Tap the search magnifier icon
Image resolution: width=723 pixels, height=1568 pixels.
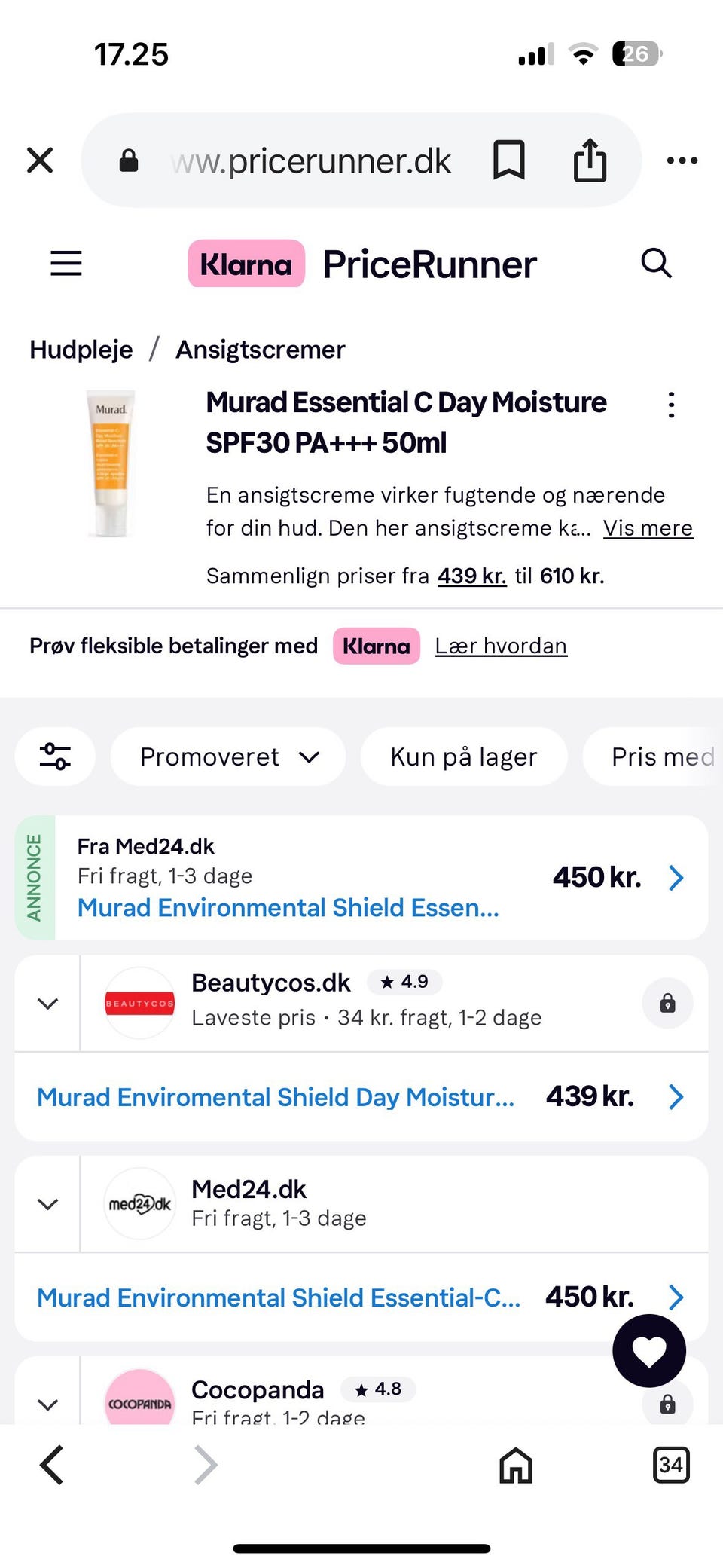[656, 264]
